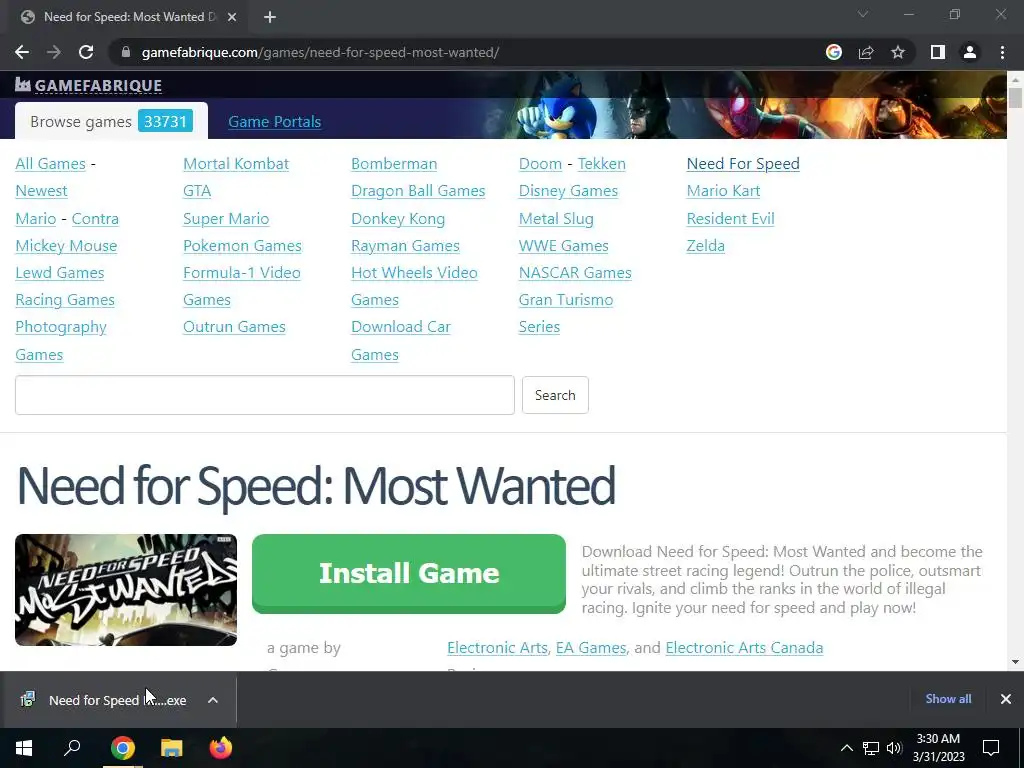Open the EA Games developer link

click(x=590, y=648)
